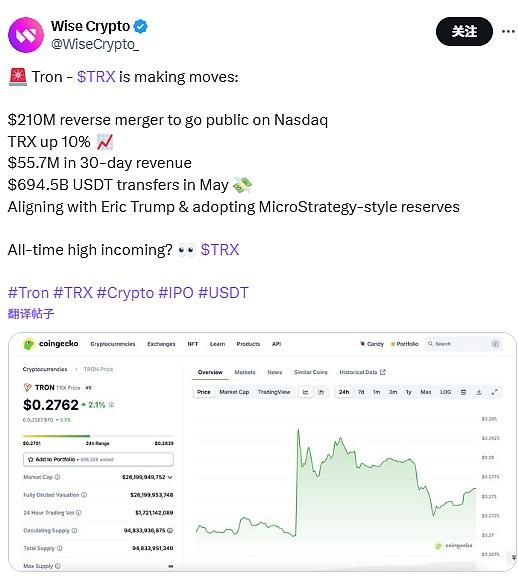Open the Wise Crypto profile avatar
This screenshot has width=518, height=580.
pyautogui.click(x=26, y=35)
